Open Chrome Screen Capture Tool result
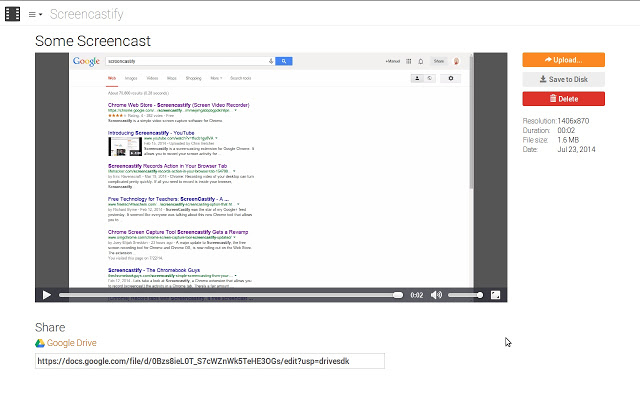640x400 pixels. (x=178, y=232)
